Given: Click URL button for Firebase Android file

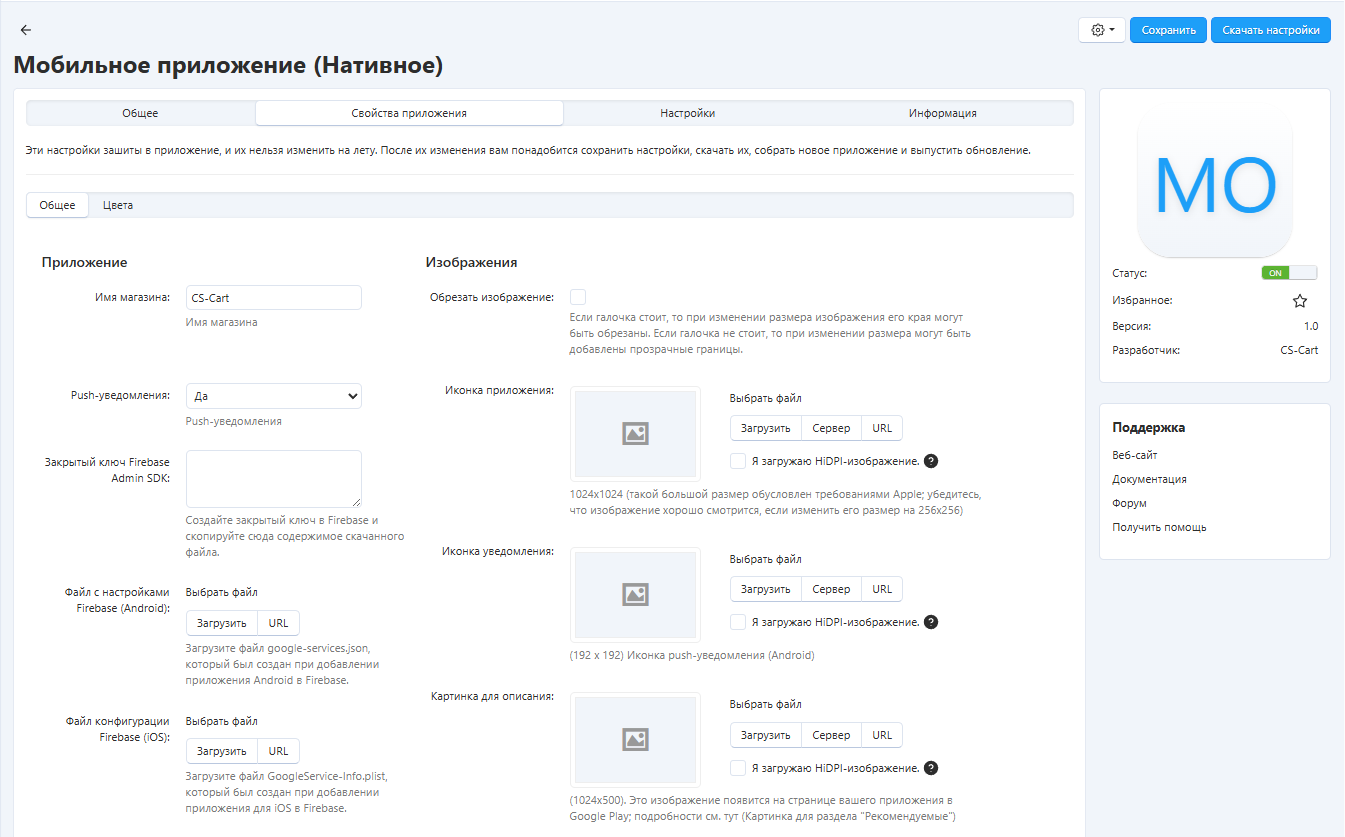Looking at the screenshot, I should tap(278, 623).
